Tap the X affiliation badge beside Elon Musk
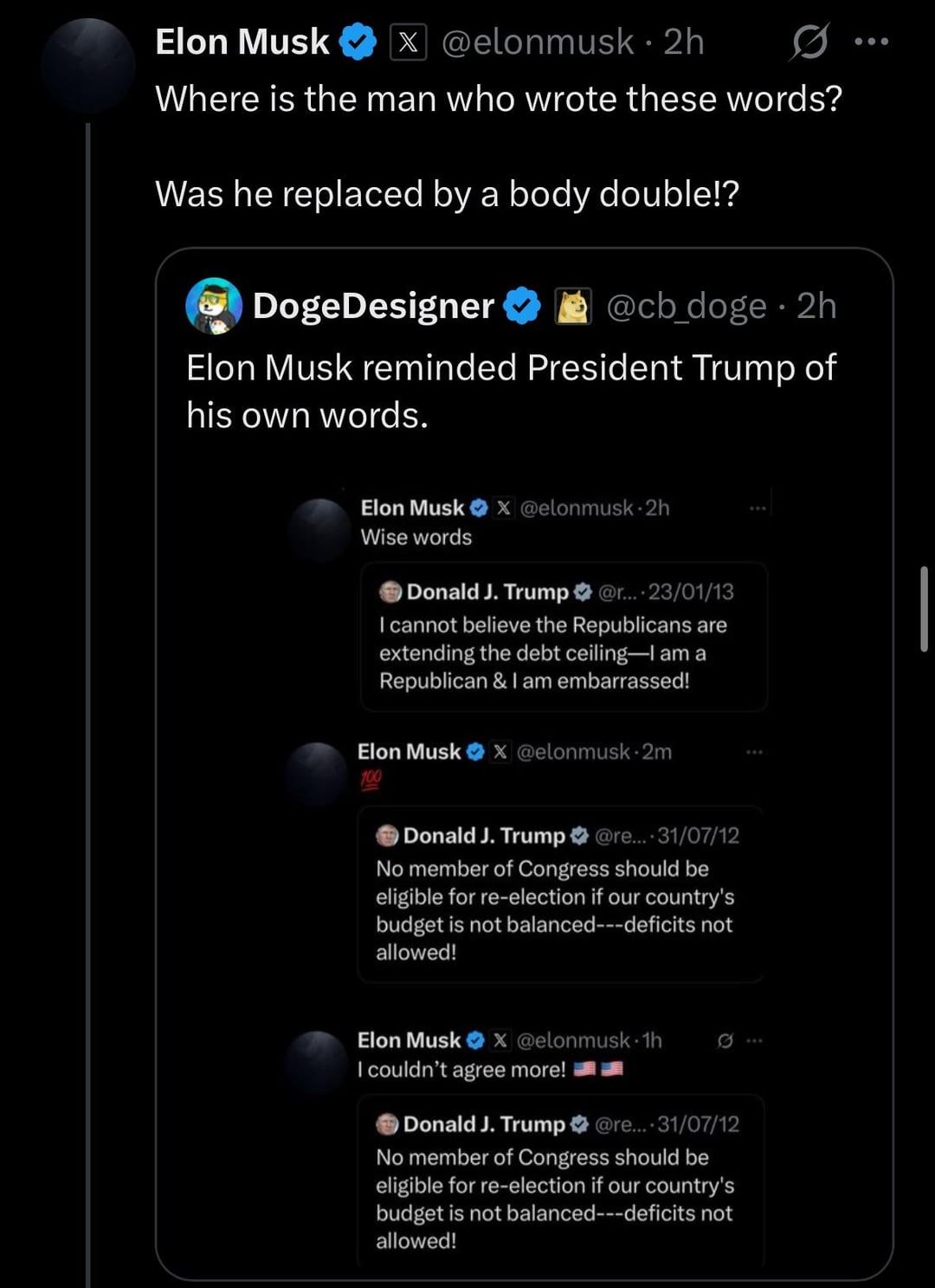This screenshot has width=935, height=1288. click(409, 42)
